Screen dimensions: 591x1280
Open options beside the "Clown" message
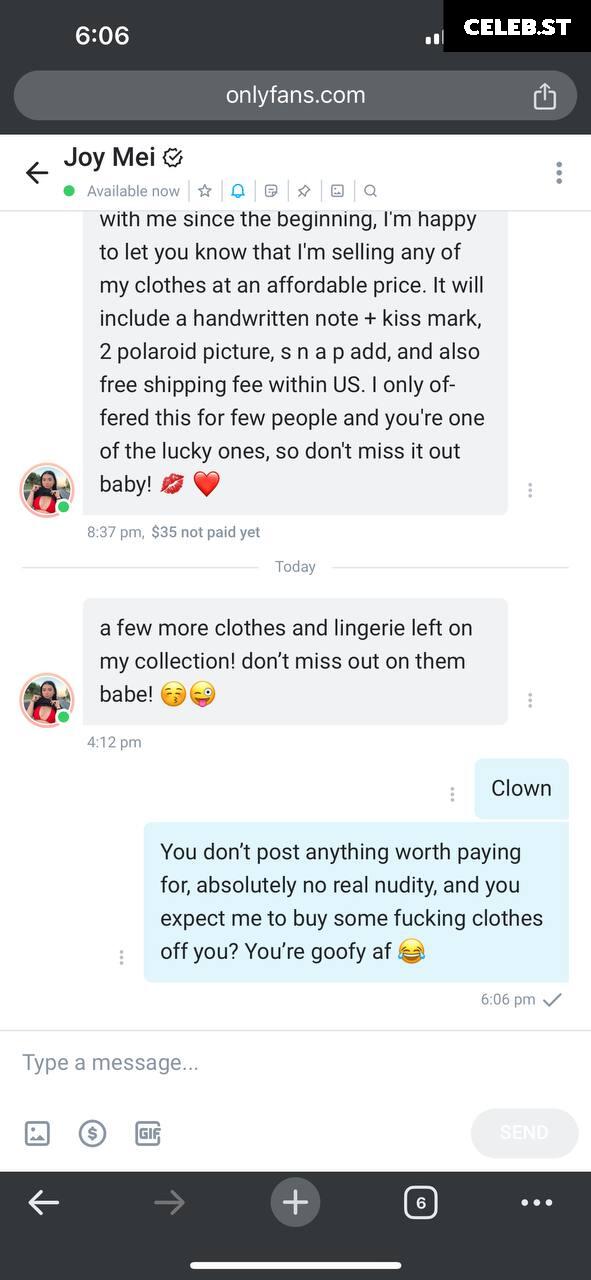tap(452, 794)
